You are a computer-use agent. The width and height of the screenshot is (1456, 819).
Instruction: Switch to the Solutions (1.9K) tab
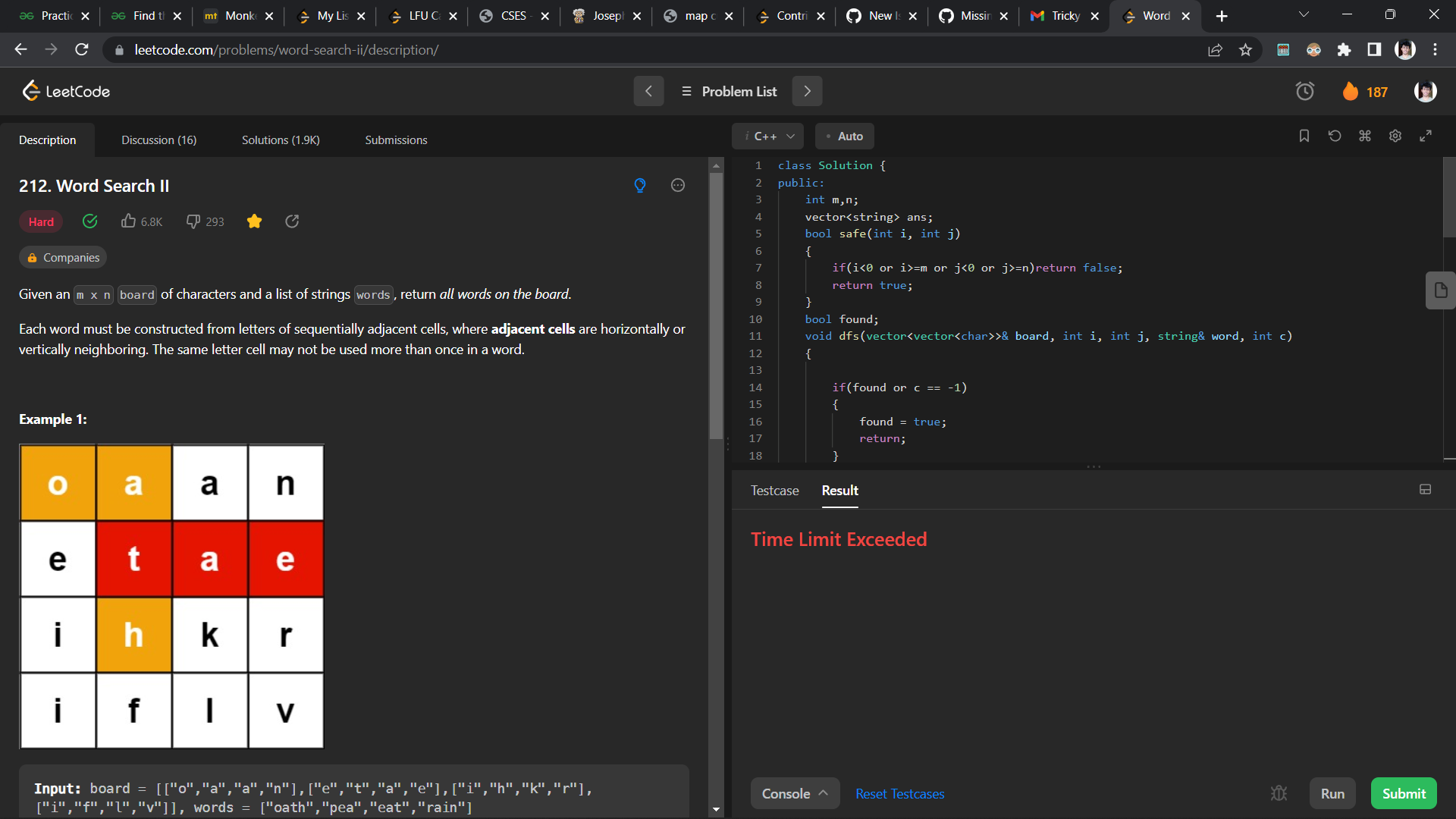281,140
